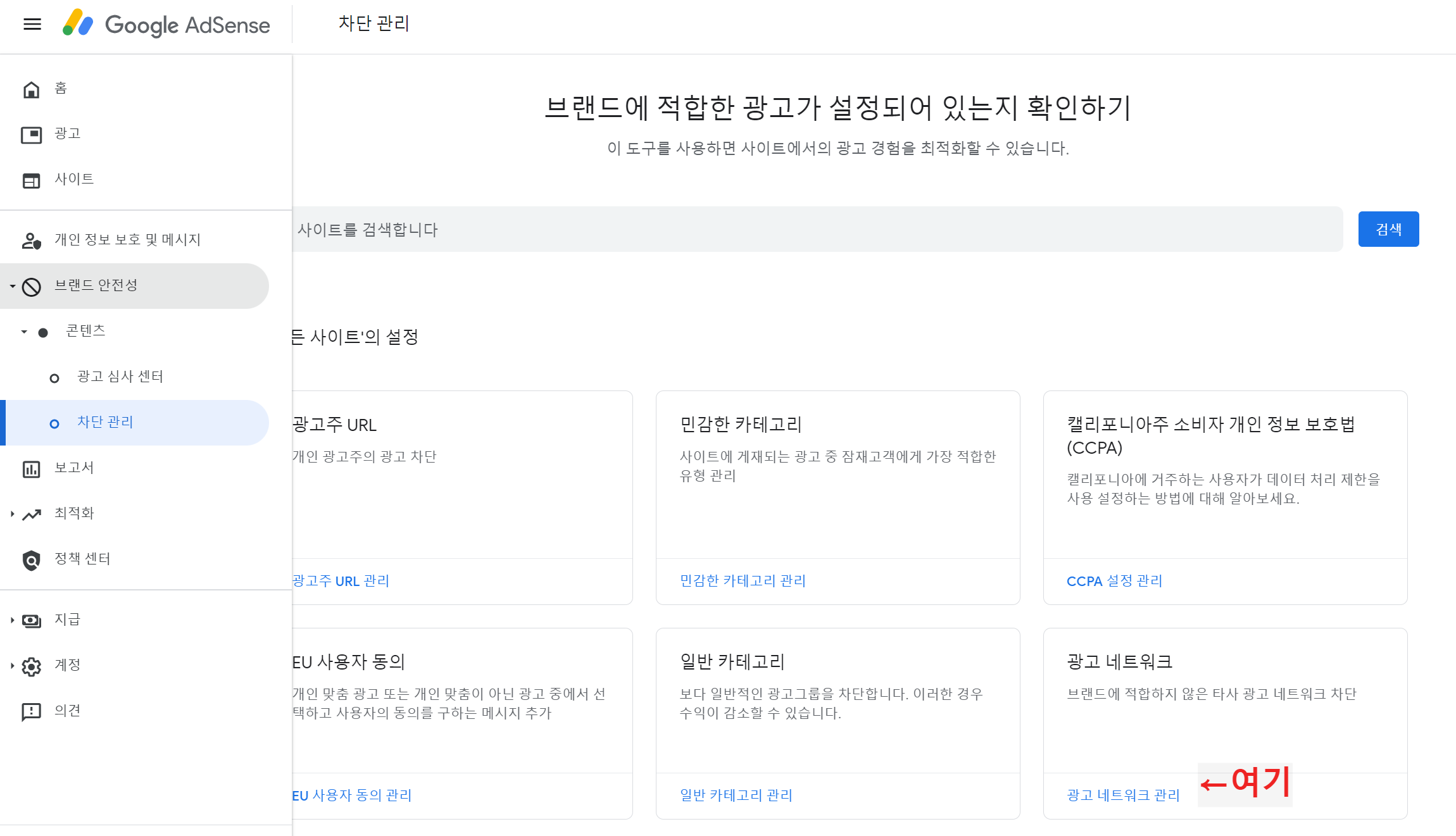Click the 광고 ads icon
This screenshot has width=1456, height=836.
coord(32,134)
